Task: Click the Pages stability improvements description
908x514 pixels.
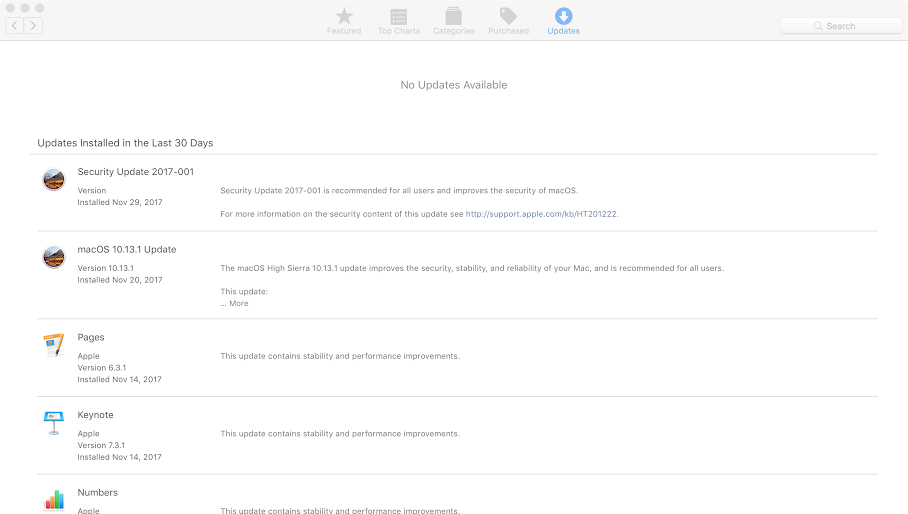Action: (x=340, y=356)
